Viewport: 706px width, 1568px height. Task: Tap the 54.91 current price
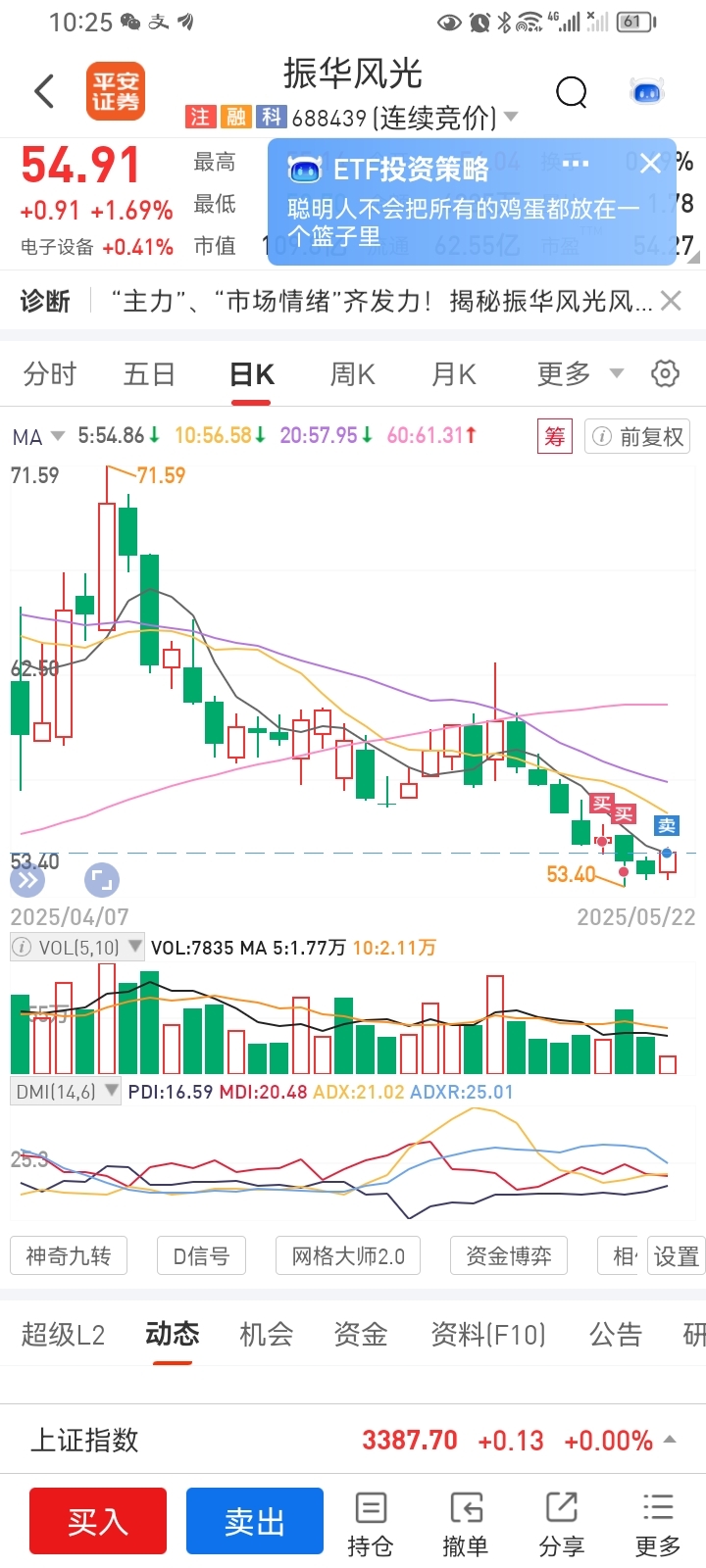tap(80, 166)
